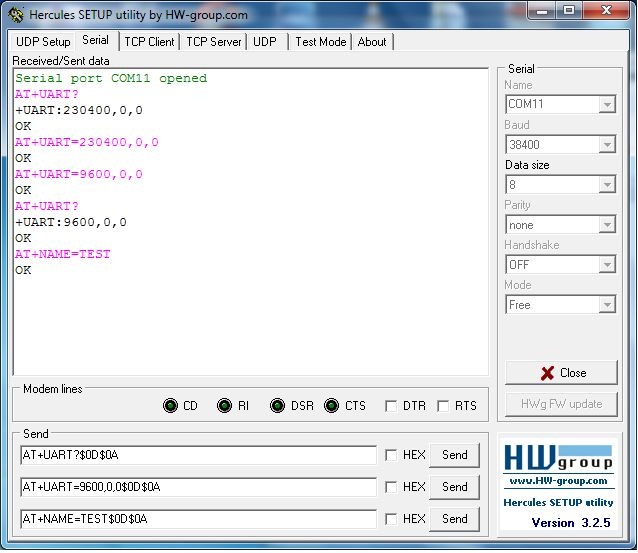638x553 pixels.
Task: Open the UDP tab
Action: (x=265, y=42)
